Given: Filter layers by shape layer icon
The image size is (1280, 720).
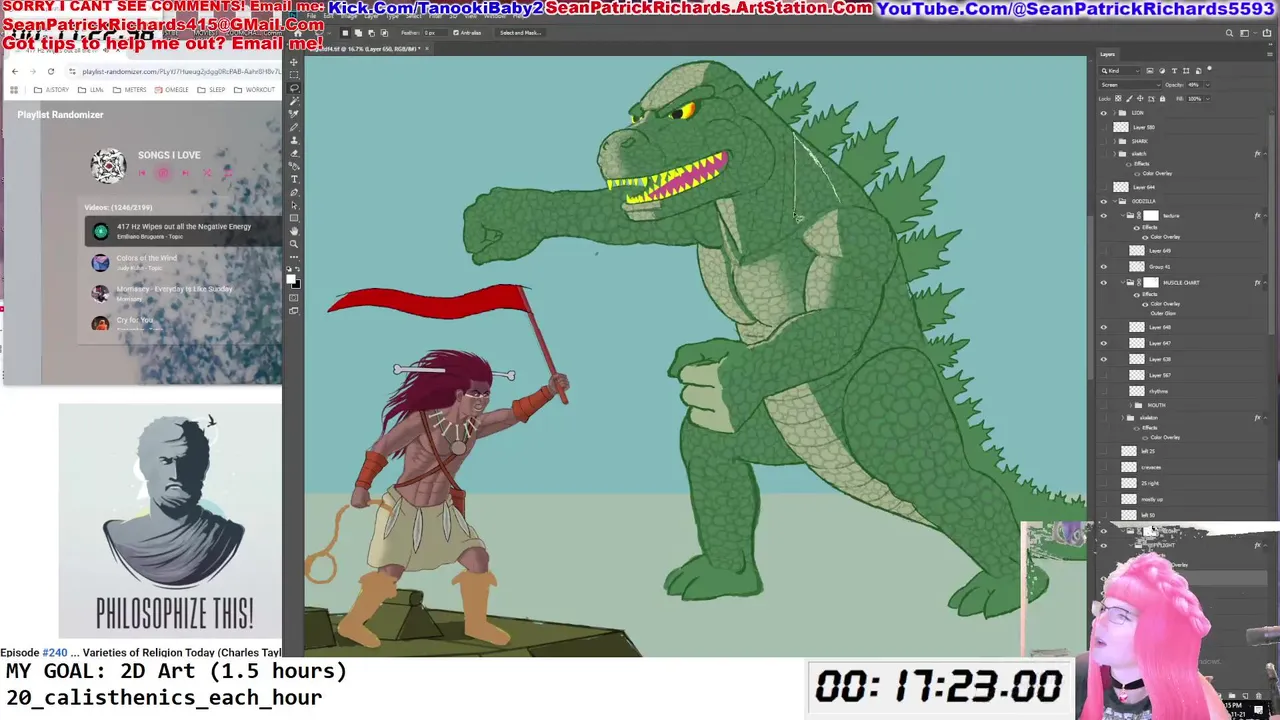Looking at the screenshot, I should click(x=1186, y=71).
